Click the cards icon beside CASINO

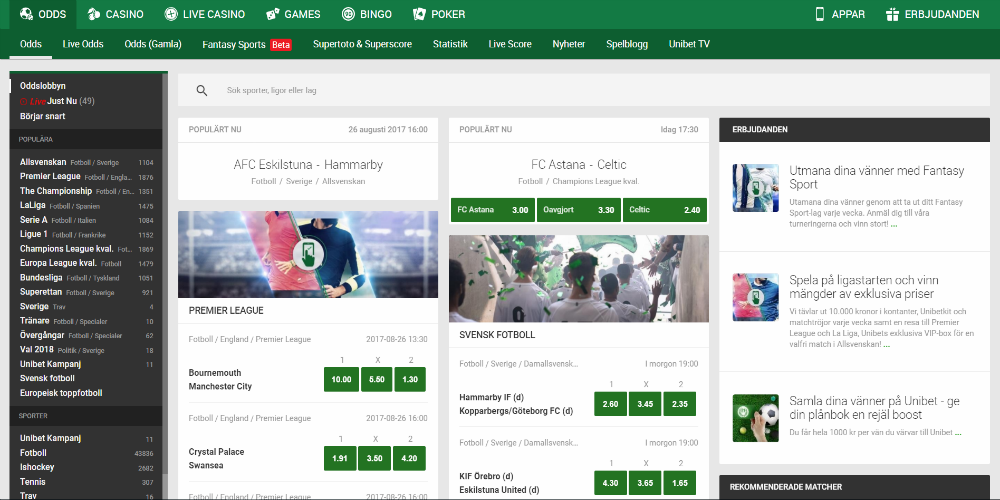(x=94, y=14)
